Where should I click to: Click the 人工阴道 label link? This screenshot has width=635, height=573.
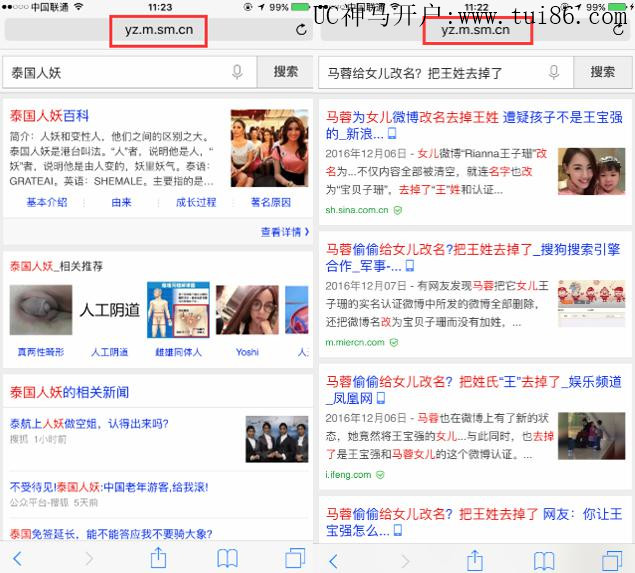110,352
